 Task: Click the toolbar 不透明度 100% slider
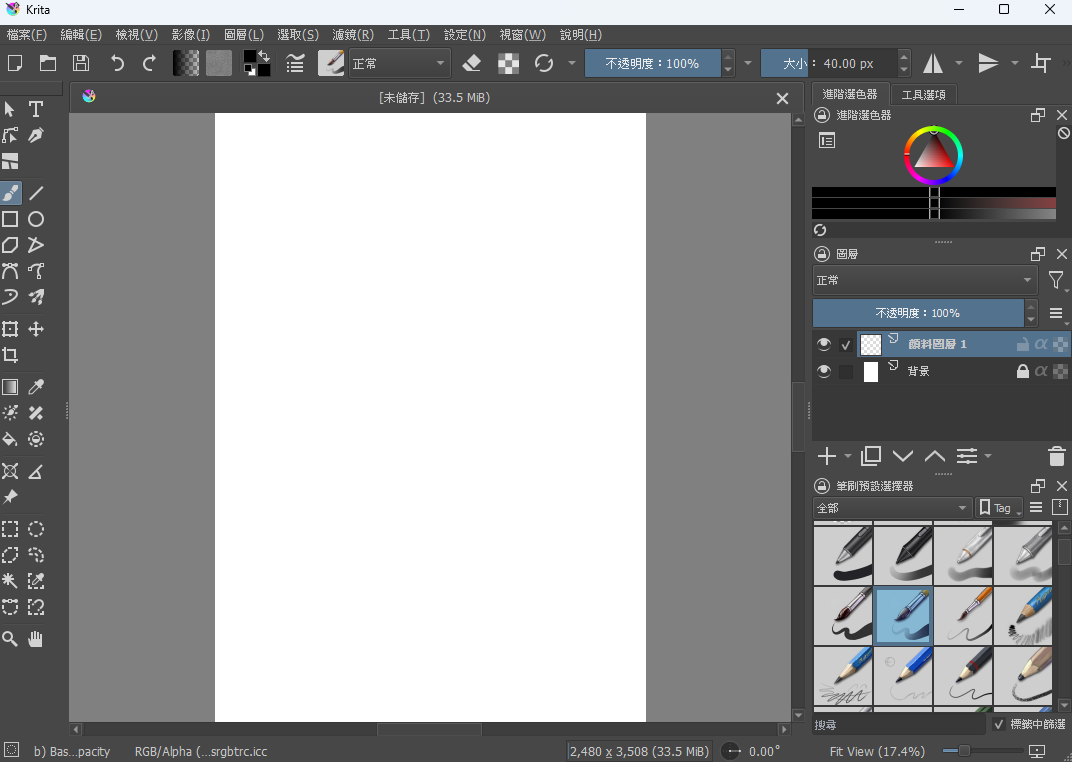click(x=652, y=64)
